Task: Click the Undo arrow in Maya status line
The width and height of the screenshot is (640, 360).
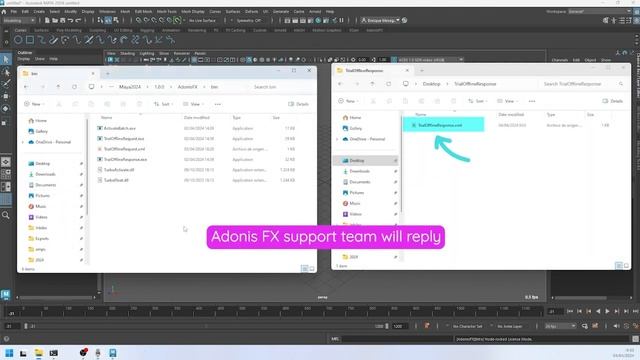Action: coord(70,20)
